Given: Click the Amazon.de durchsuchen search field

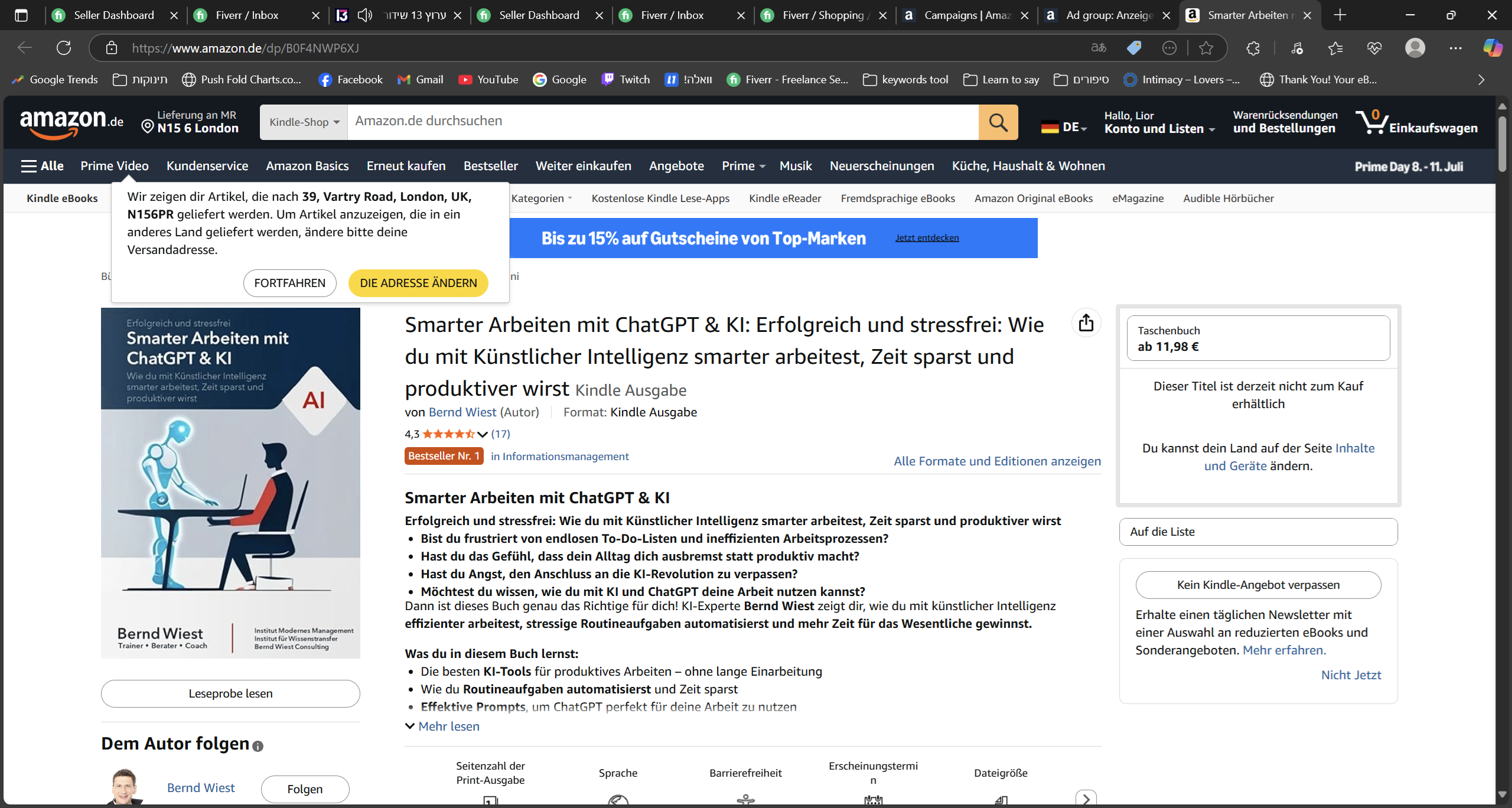Looking at the screenshot, I should click(x=663, y=122).
